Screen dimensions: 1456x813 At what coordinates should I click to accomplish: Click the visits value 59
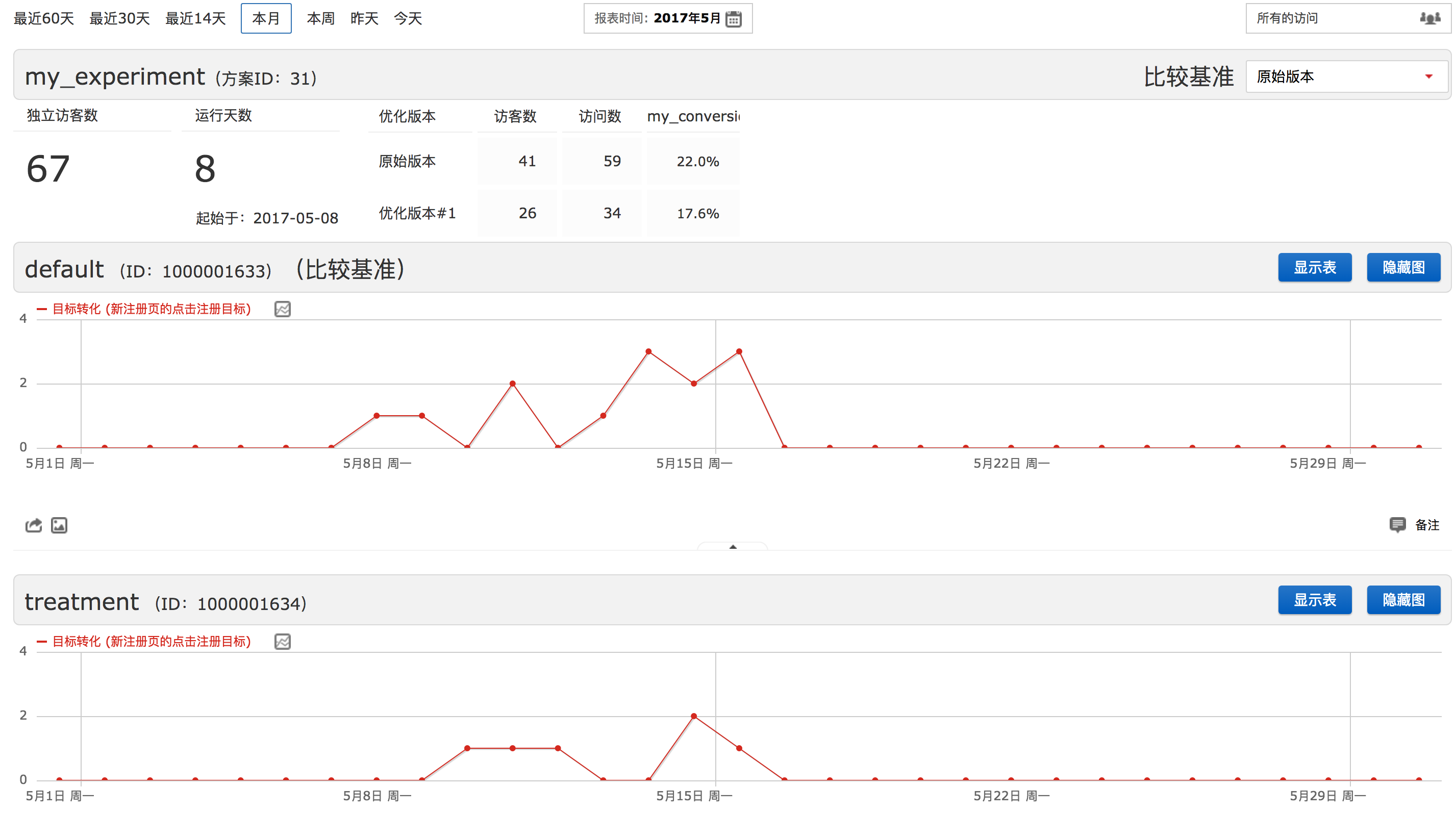click(612, 161)
